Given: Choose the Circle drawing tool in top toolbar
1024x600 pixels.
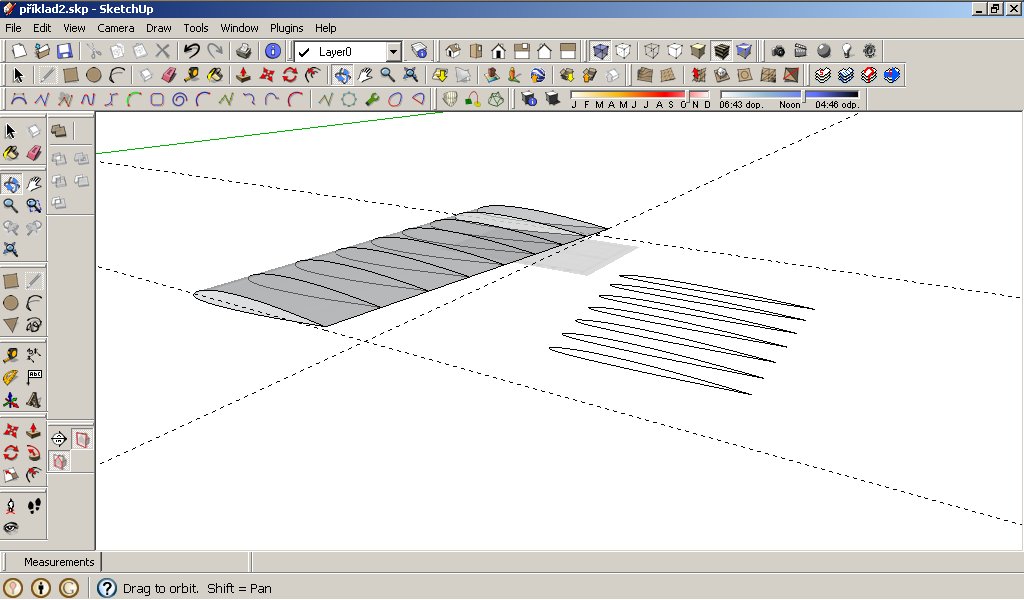Looking at the screenshot, I should click(94, 75).
